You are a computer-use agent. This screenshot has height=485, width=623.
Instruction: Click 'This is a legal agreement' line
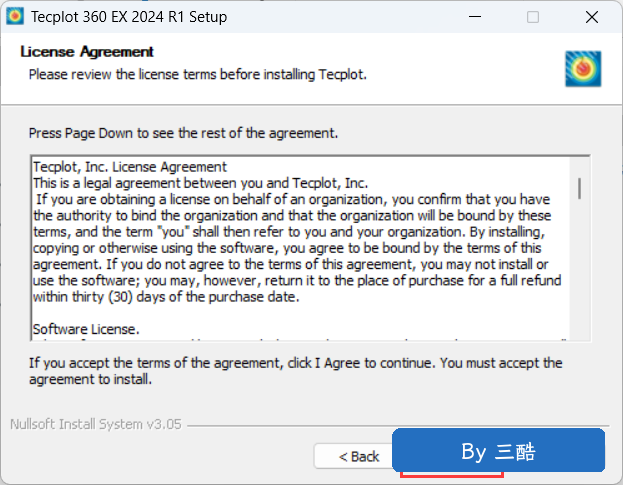click(201, 183)
